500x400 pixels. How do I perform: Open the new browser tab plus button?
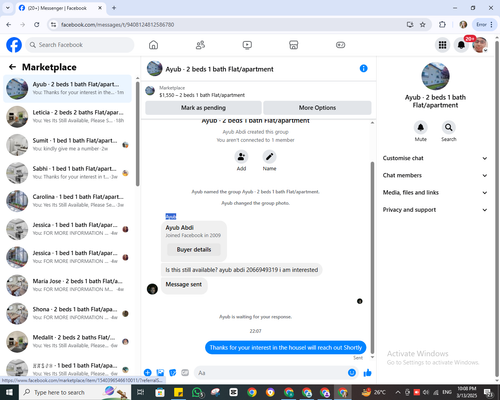coord(114,8)
